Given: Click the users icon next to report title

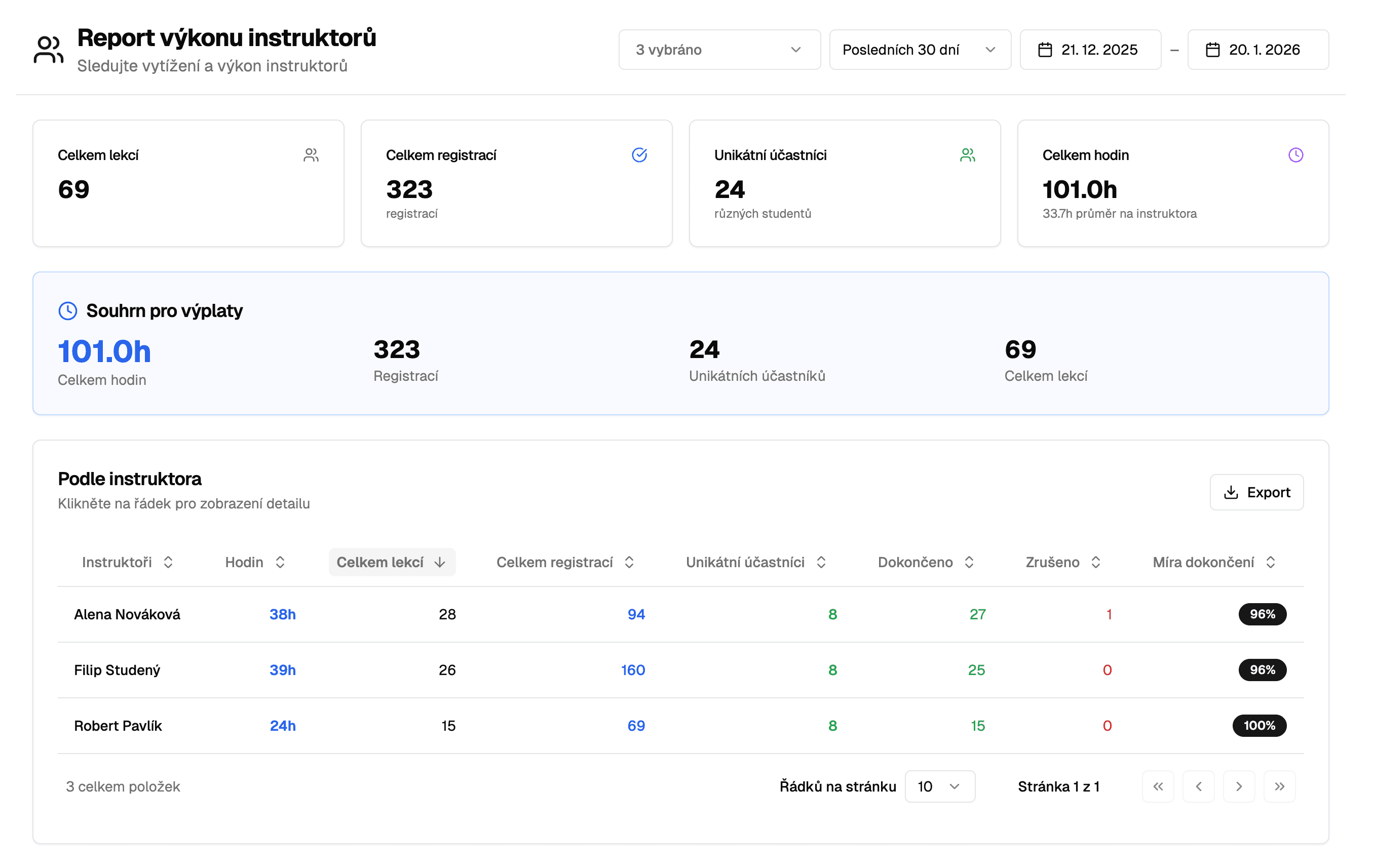Looking at the screenshot, I should pyautogui.click(x=48, y=50).
